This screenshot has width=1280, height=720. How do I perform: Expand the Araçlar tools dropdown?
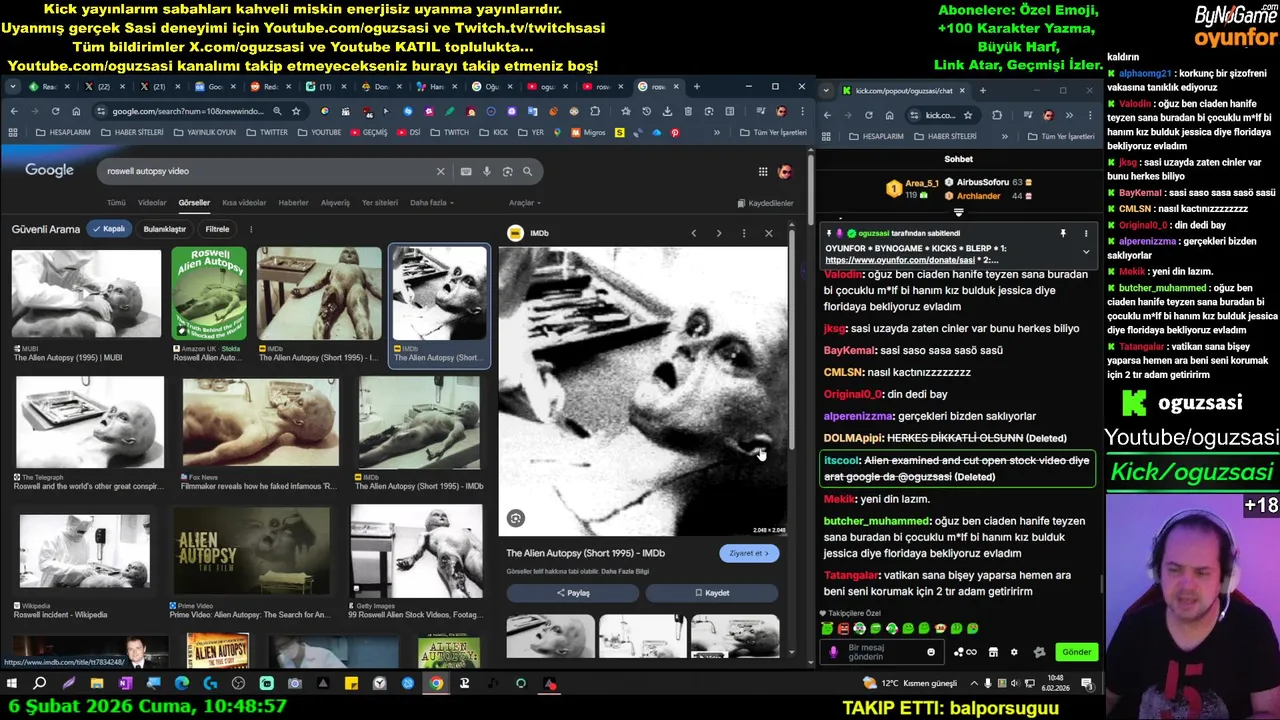click(523, 203)
